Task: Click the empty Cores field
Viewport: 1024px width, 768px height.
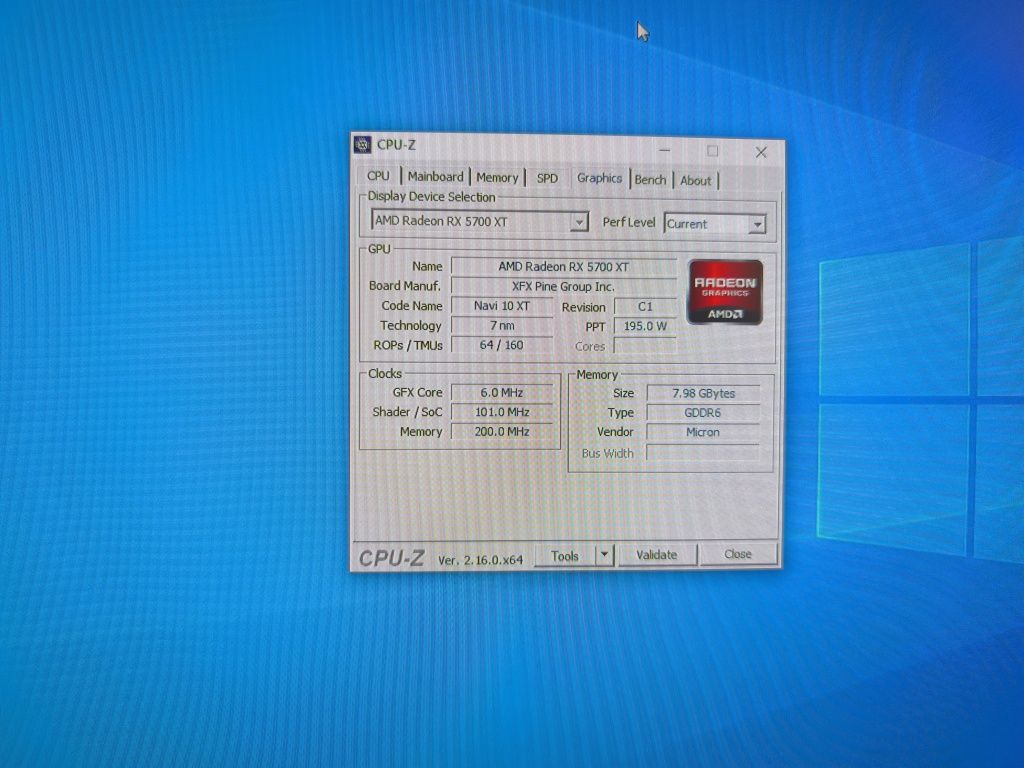Action: tap(645, 346)
